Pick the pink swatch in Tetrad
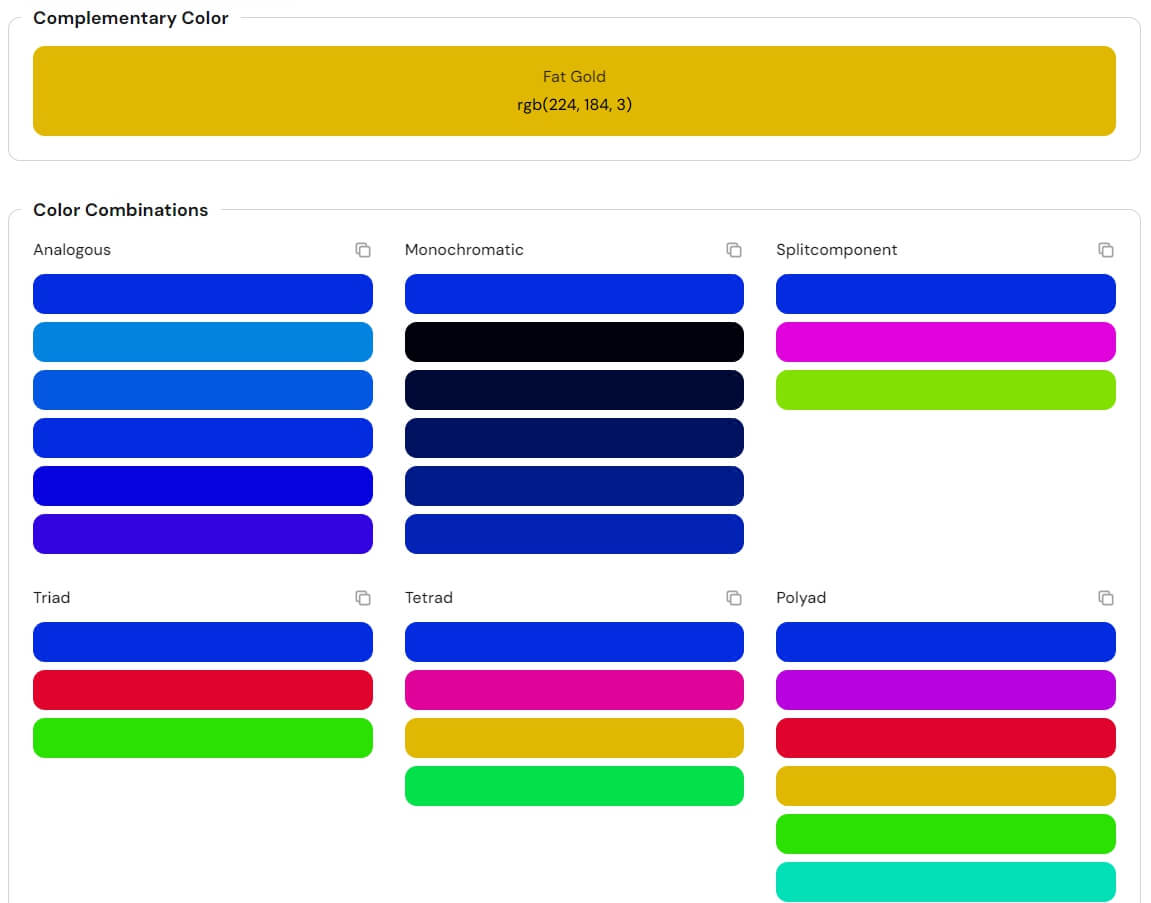This screenshot has width=1151, height=903. pyautogui.click(x=574, y=690)
